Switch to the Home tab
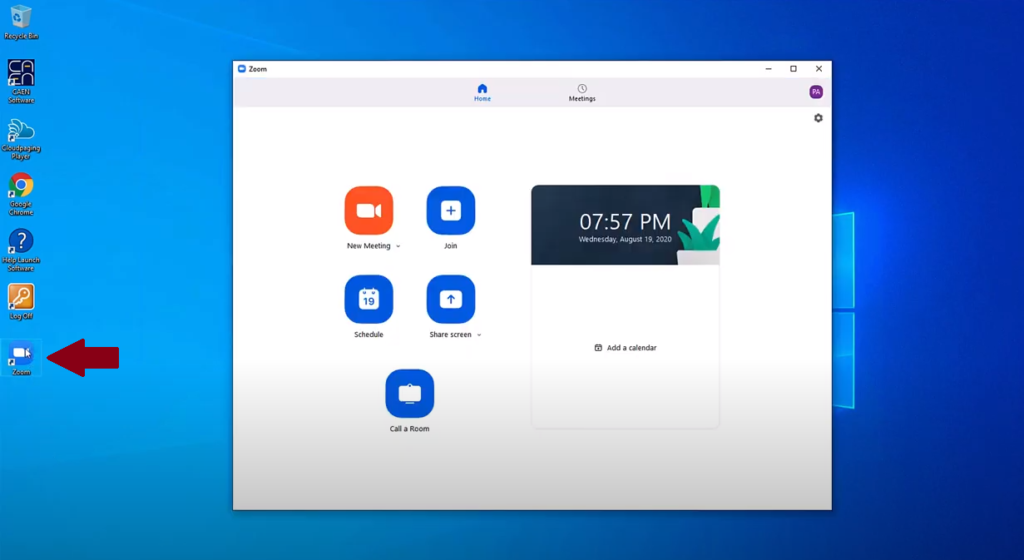 click(482, 92)
